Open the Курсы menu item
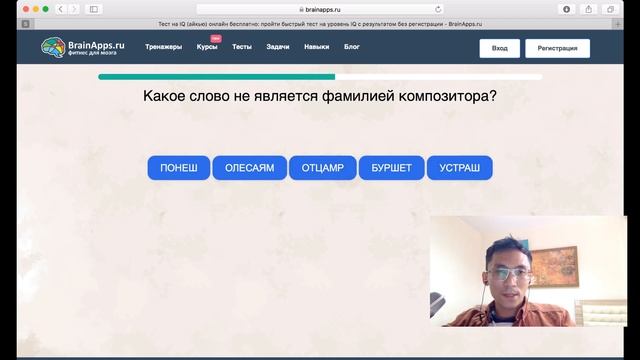The height and width of the screenshot is (360, 640). (x=207, y=47)
